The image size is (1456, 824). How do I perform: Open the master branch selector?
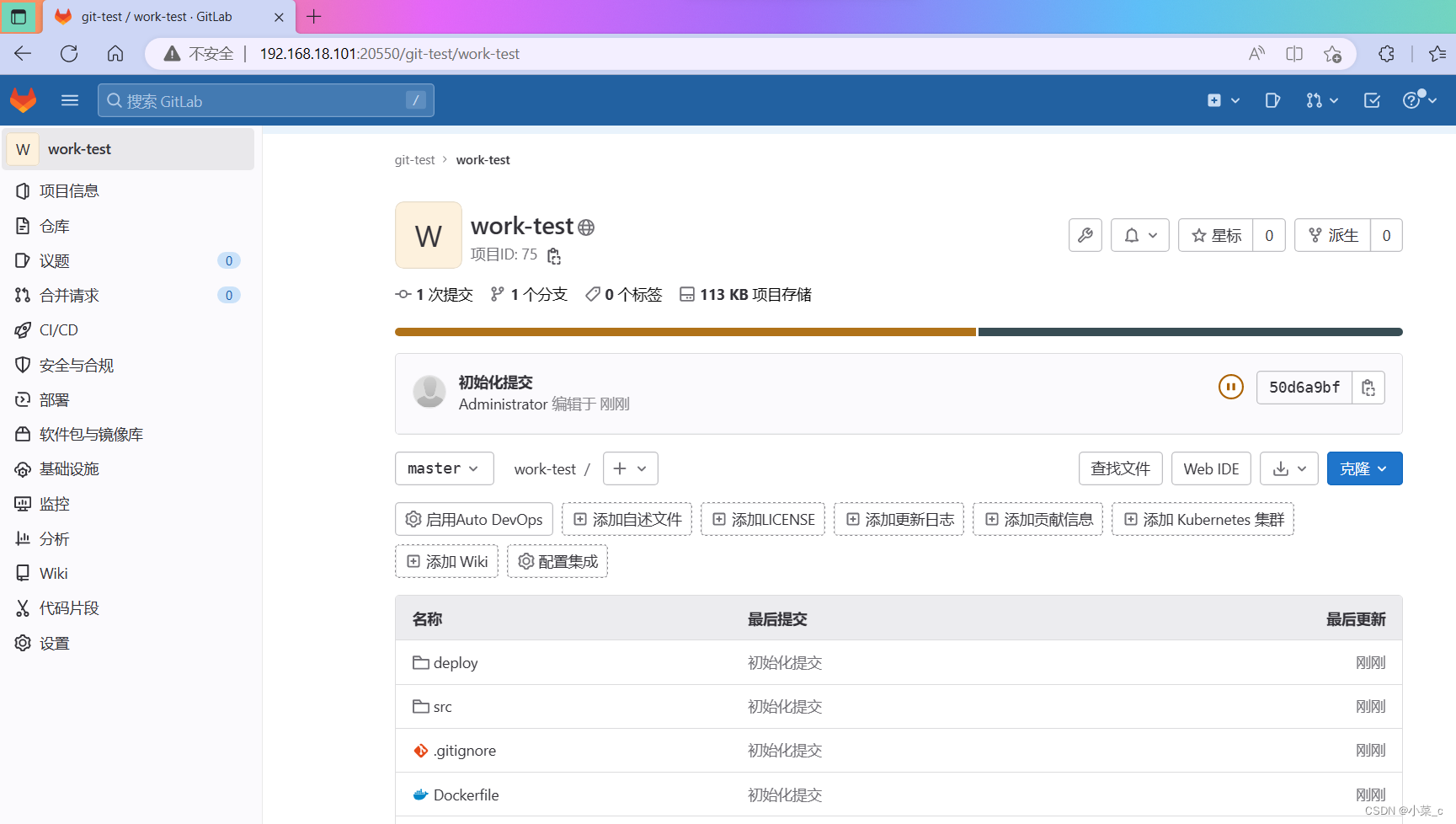coord(444,468)
